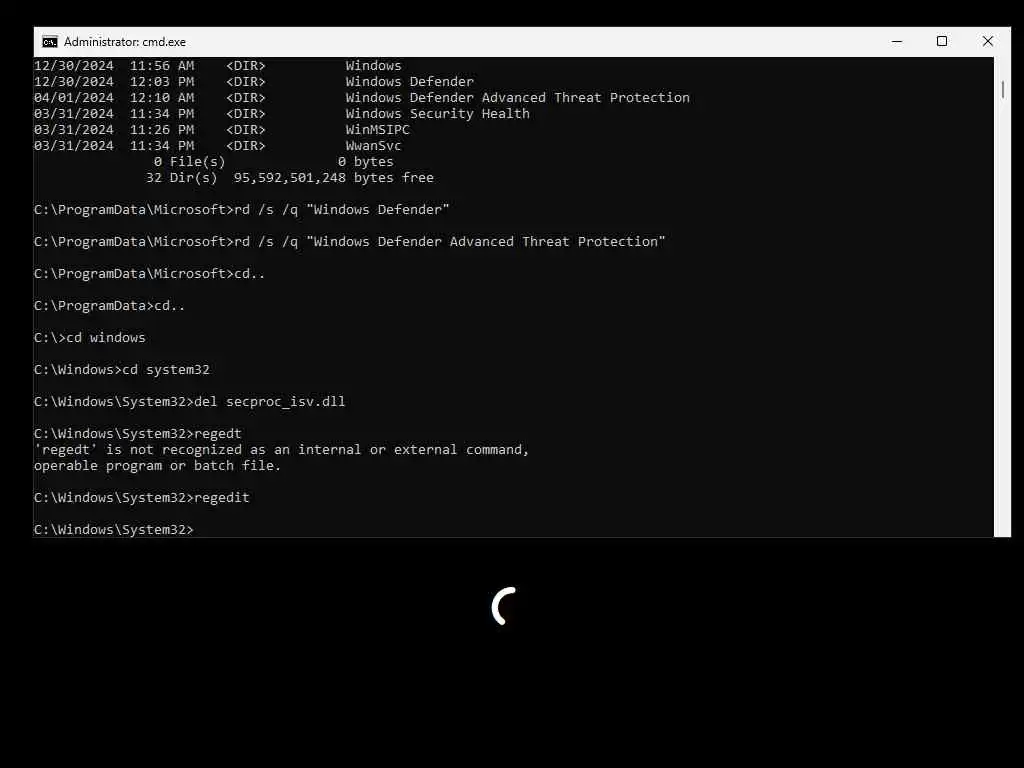Click the 'WwanSvc' directory entry
This screenshot has height=768, width=1024.
(x=373, y=146)
